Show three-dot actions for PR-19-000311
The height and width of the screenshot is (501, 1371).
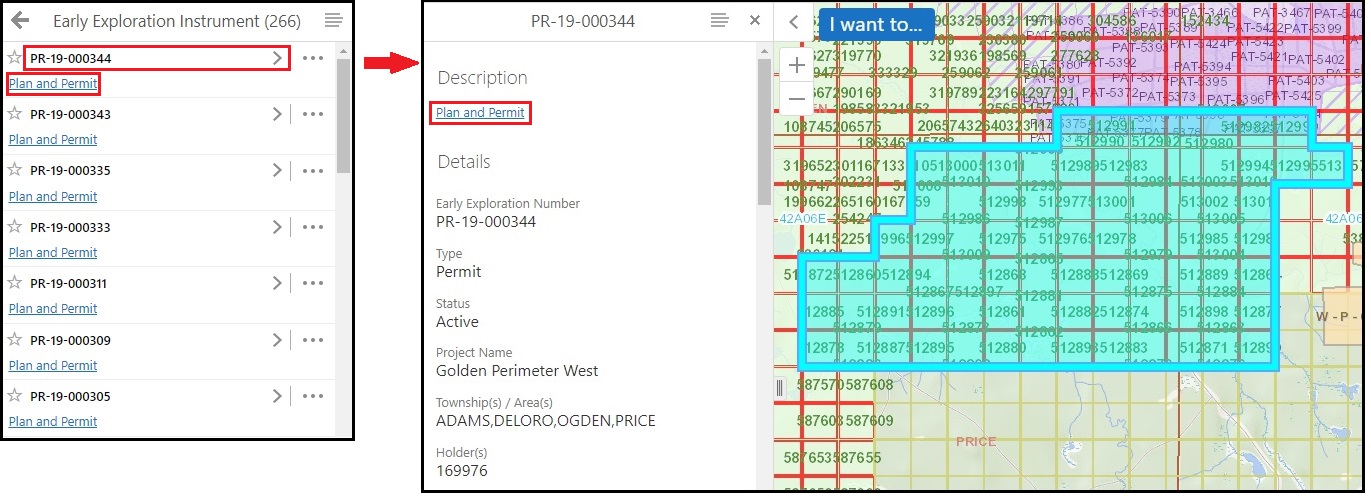click(313, 284)
